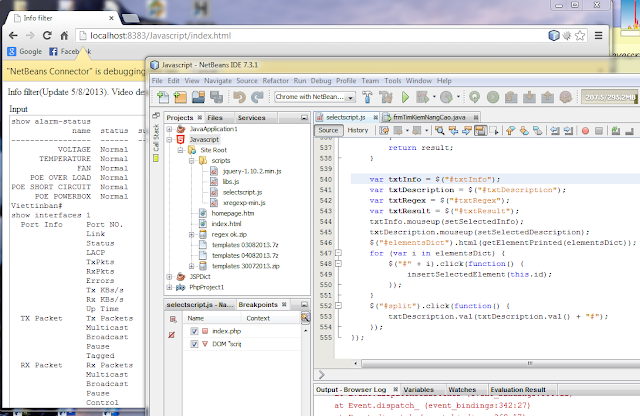Open the Refactor menu
Screen dimensions: 640x416
276,81
